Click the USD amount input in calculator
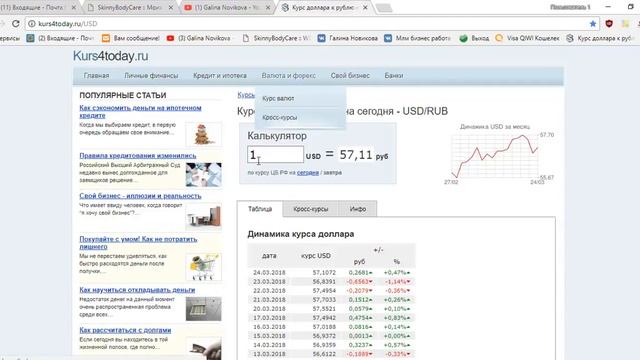Viewport: 640px width, 360px height. coord(276,155)
